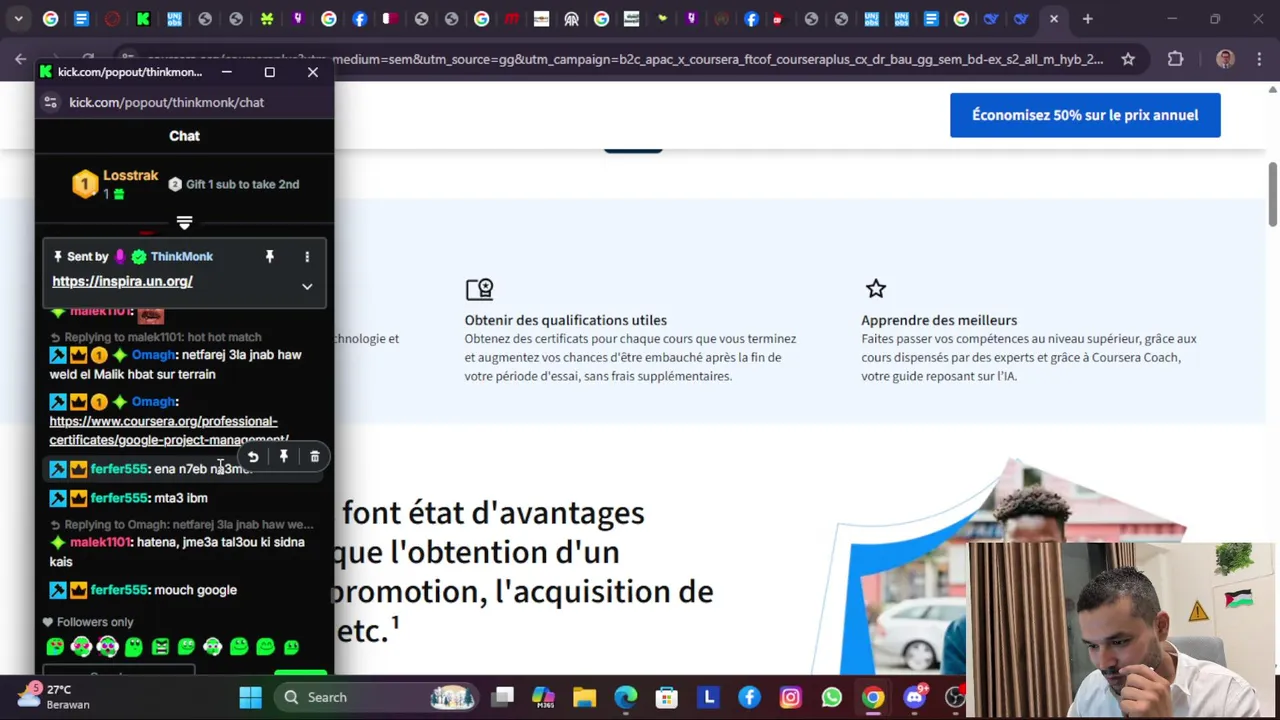Pick the first green Kick emote
Screen dimensions: 1280x720
click(55, 647)
